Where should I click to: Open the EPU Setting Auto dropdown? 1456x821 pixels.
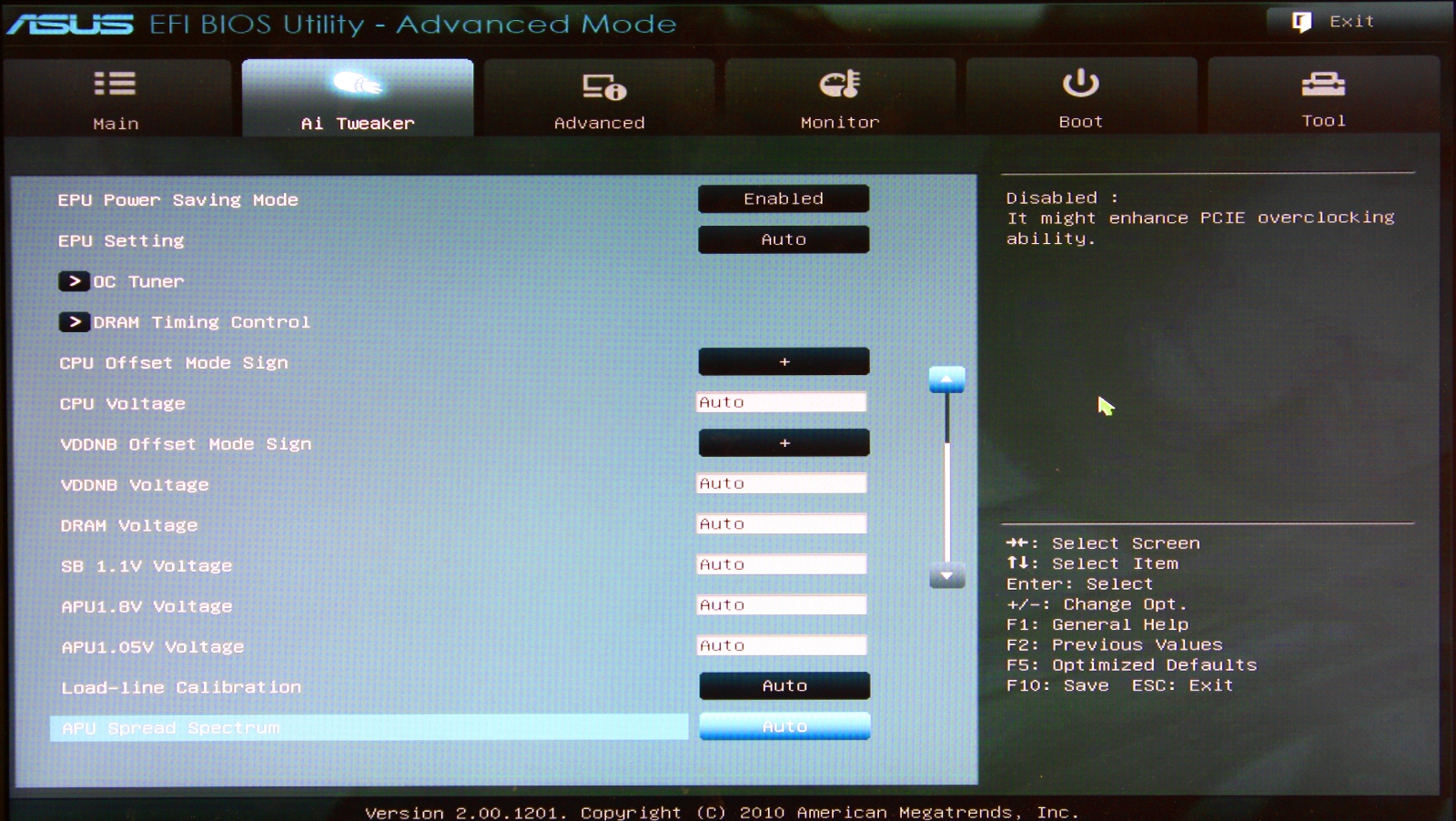[x=783, y=239]
